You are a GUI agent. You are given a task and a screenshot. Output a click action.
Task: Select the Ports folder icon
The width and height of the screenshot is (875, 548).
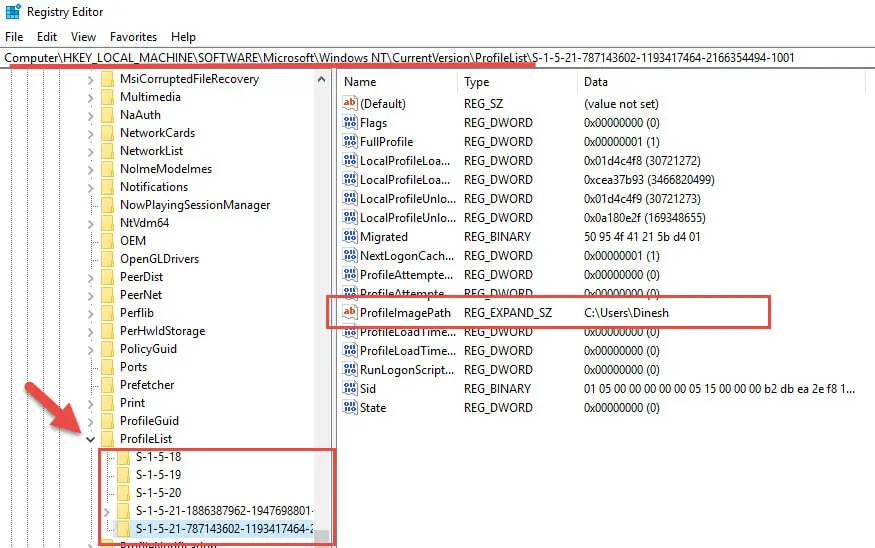107,367
